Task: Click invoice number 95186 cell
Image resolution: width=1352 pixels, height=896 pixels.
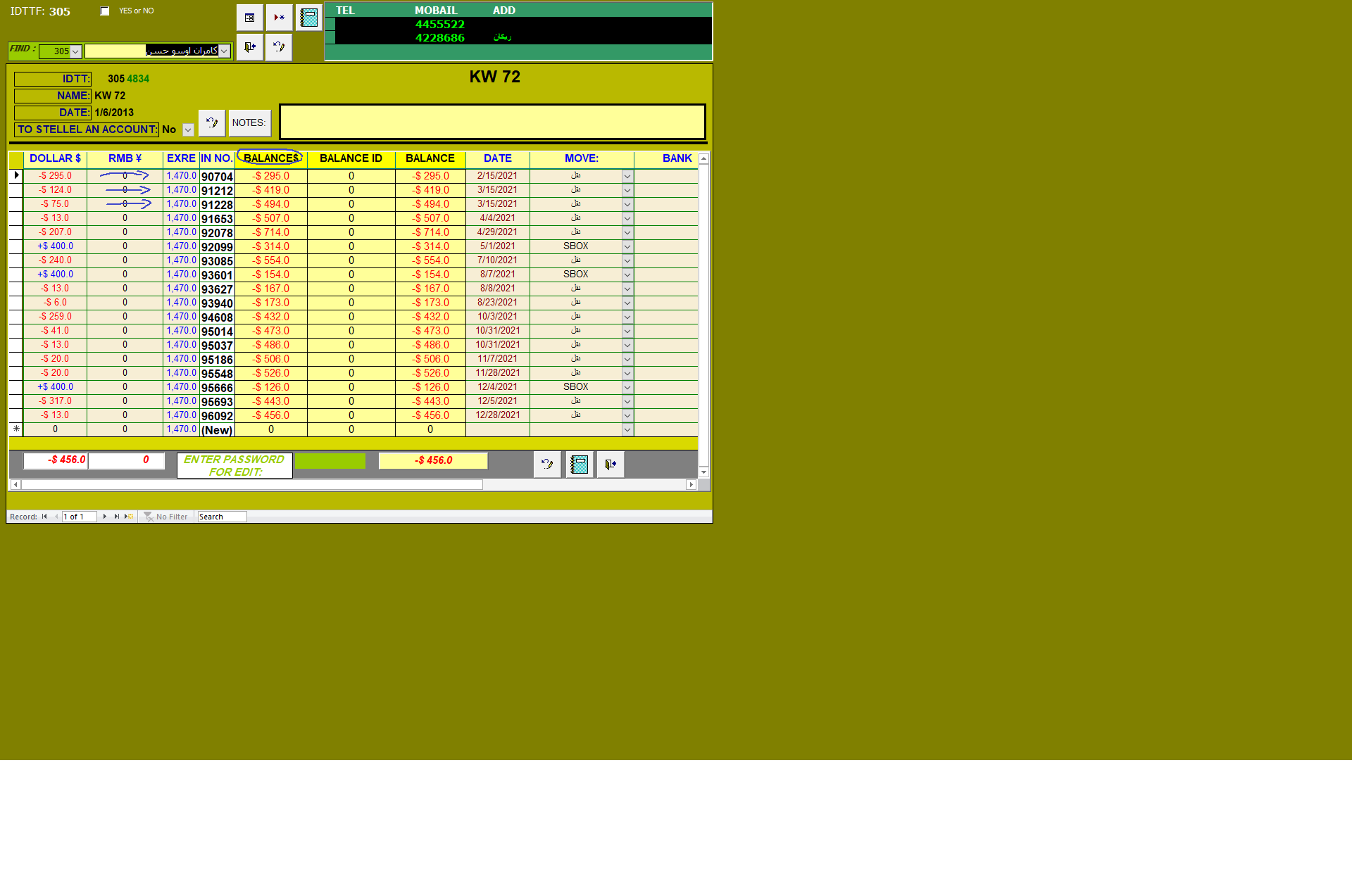Action: (x=217, y=360)
